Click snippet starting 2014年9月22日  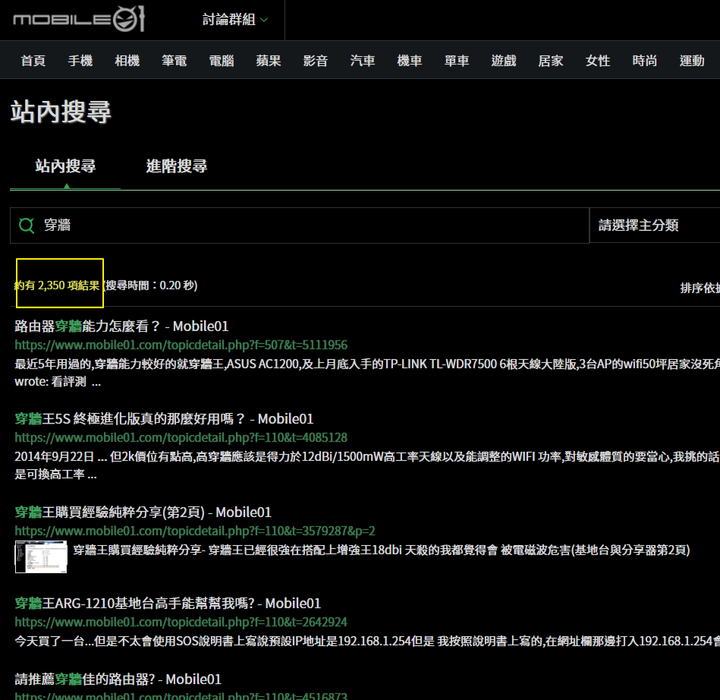(x=367, y=465)
